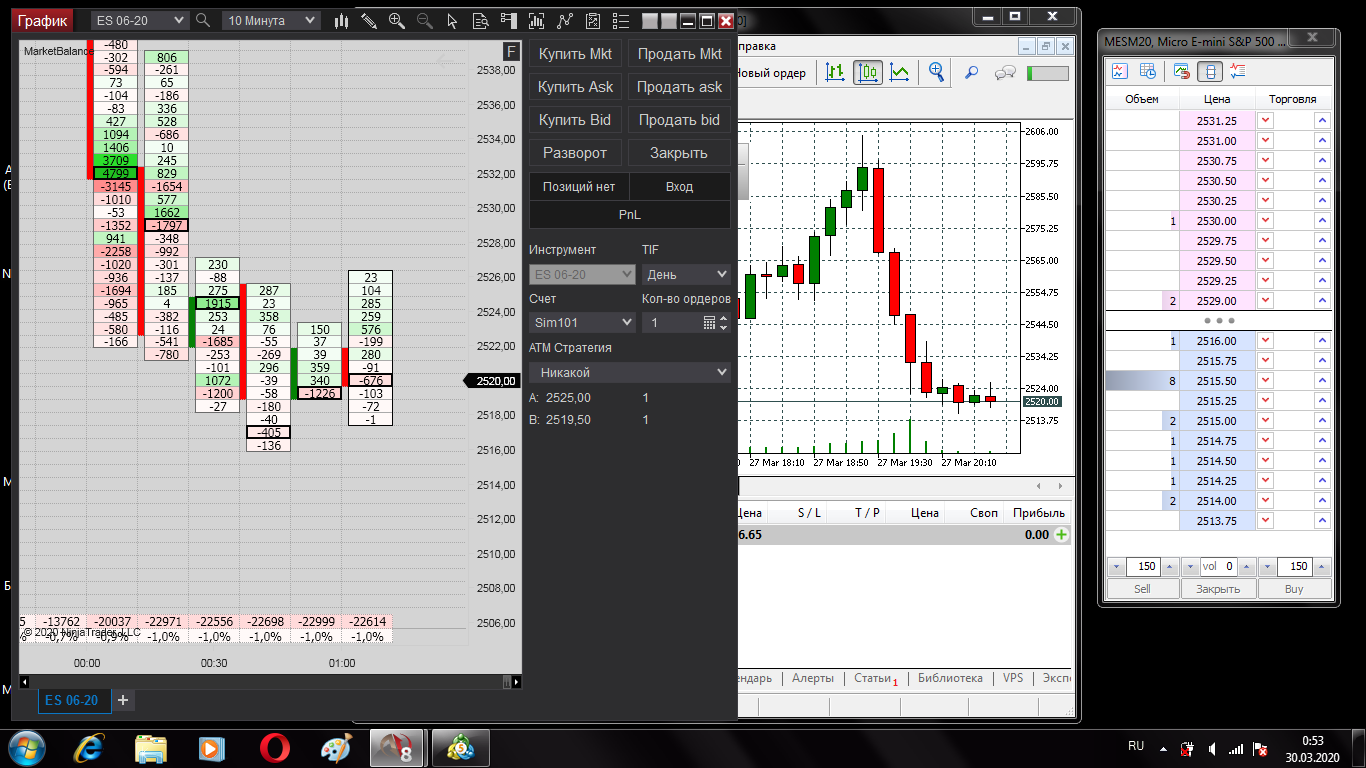Toggle the first gray square button in chart toolbar

pyautogui.click(x=649, y=20)
